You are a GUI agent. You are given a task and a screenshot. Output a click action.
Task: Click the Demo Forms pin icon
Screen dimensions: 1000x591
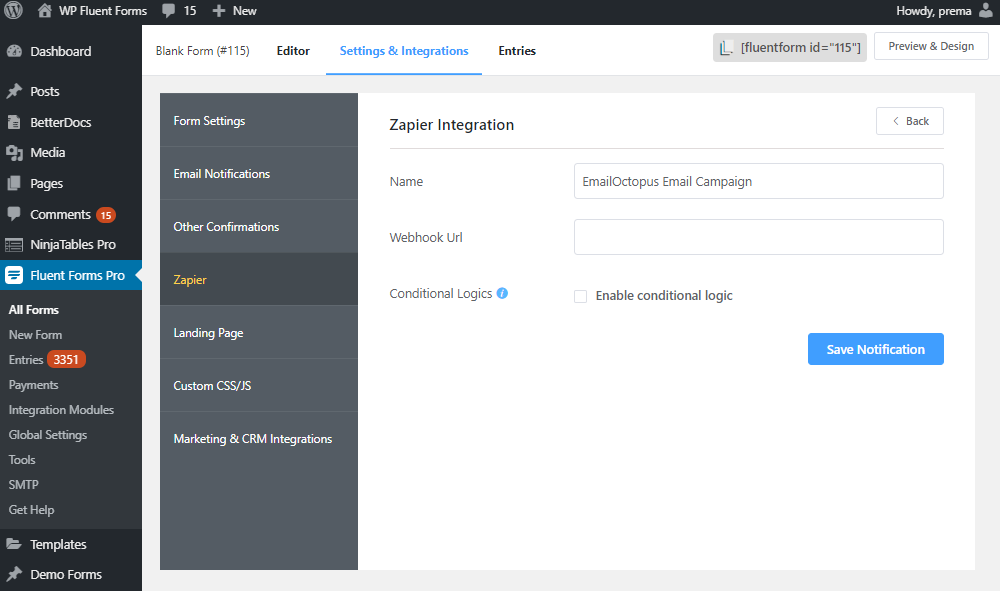(14, 574)
